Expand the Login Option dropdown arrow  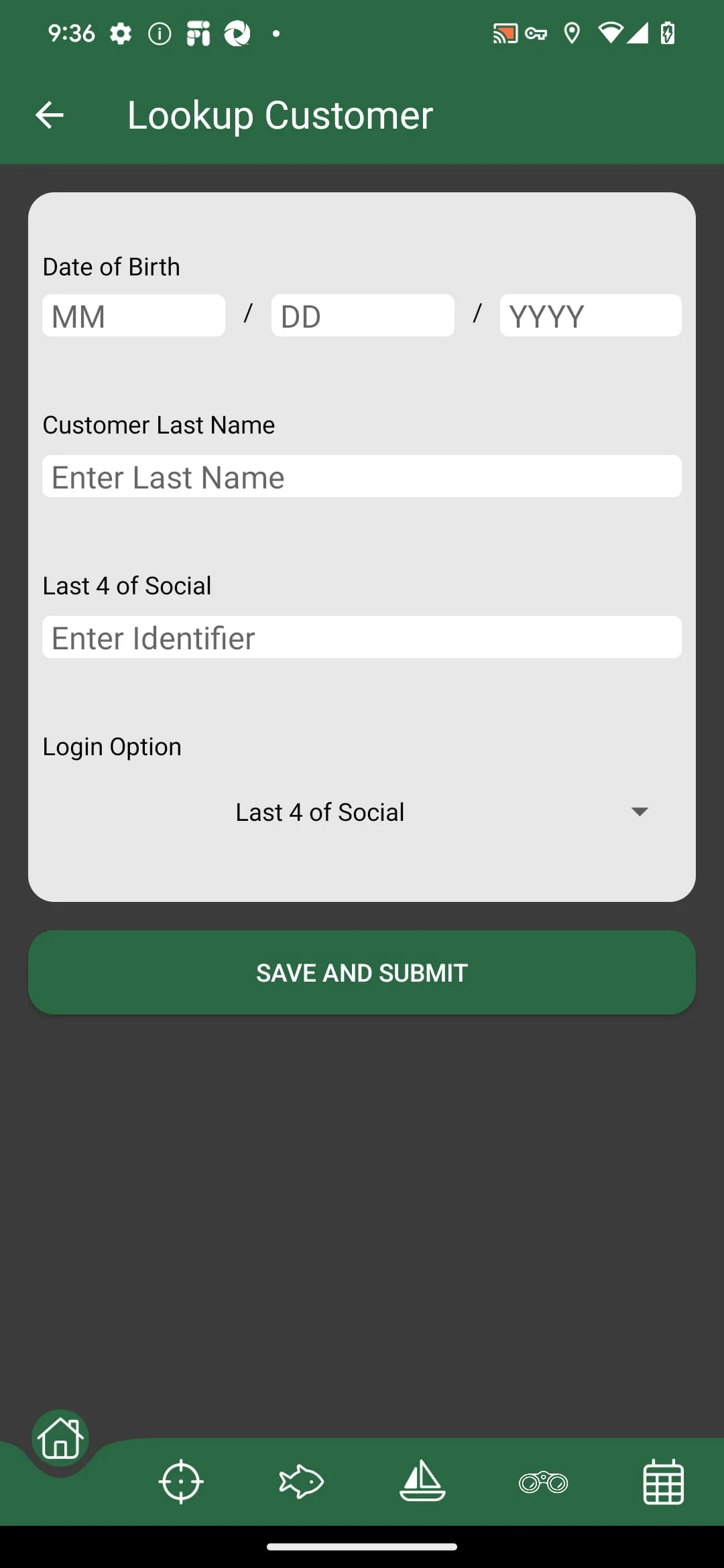[x=640, y=812]
